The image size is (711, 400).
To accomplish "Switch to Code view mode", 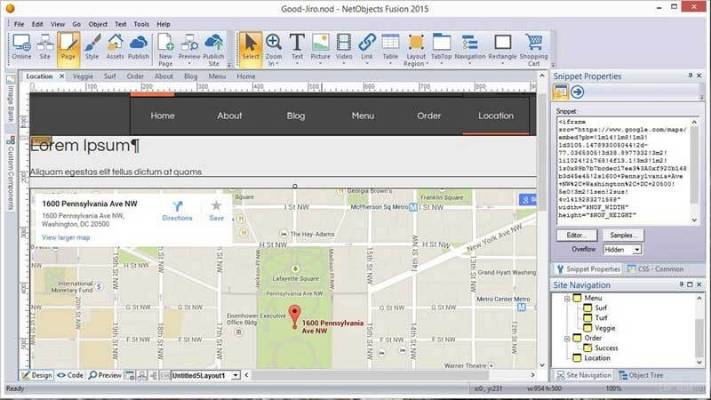I will tap(70, 376).
